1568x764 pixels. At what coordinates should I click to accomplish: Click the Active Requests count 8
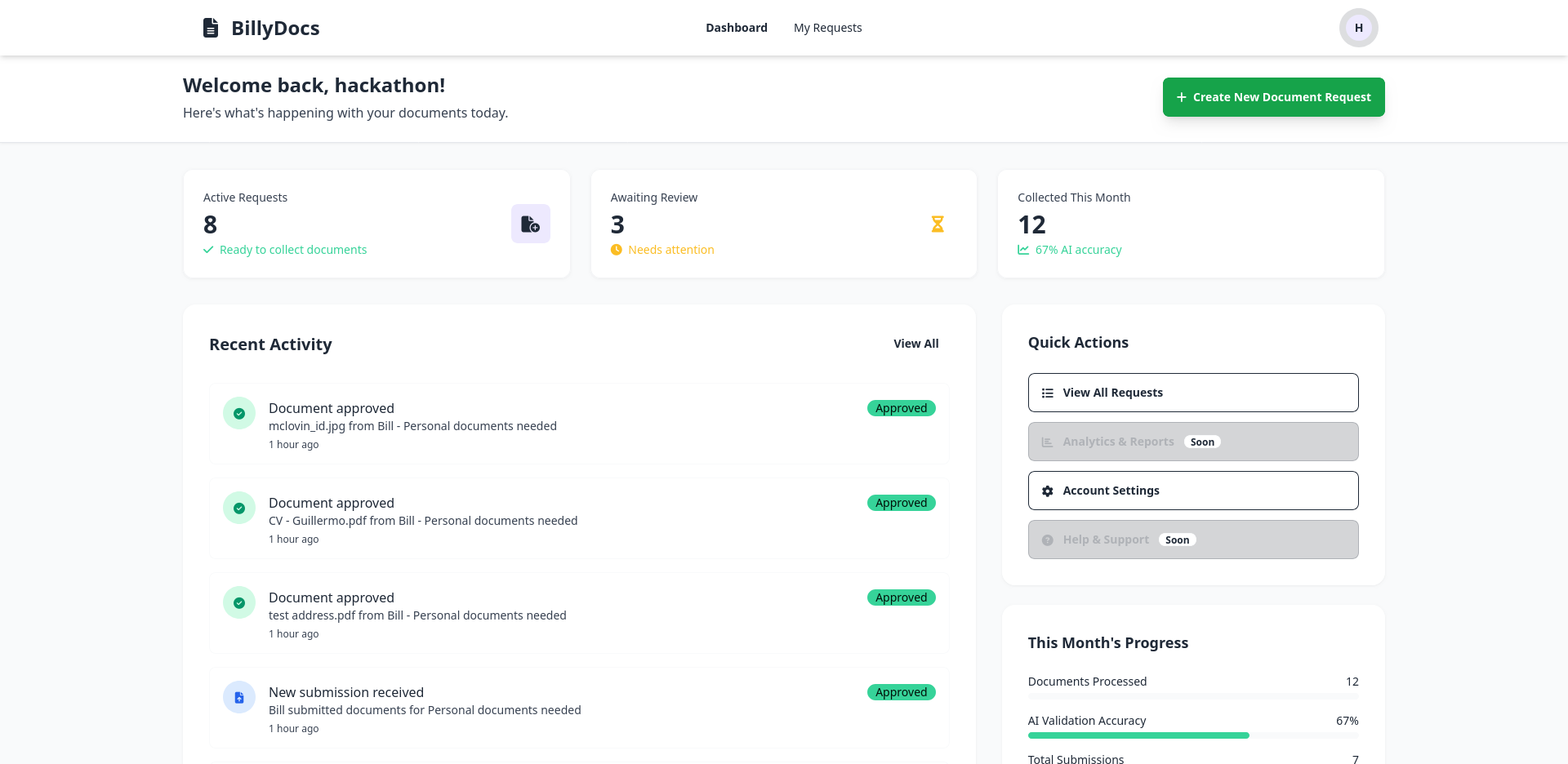(x=210, y=224)
